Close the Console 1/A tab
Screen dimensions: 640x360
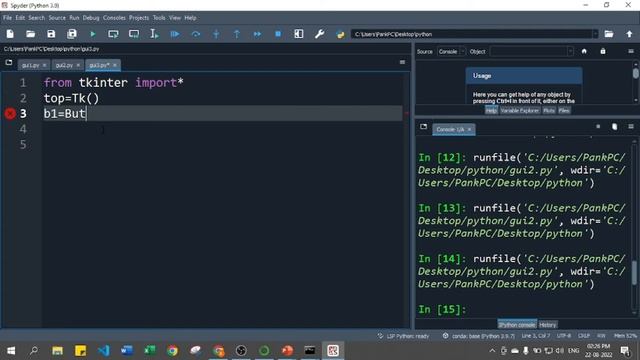(x=469, y=129)
